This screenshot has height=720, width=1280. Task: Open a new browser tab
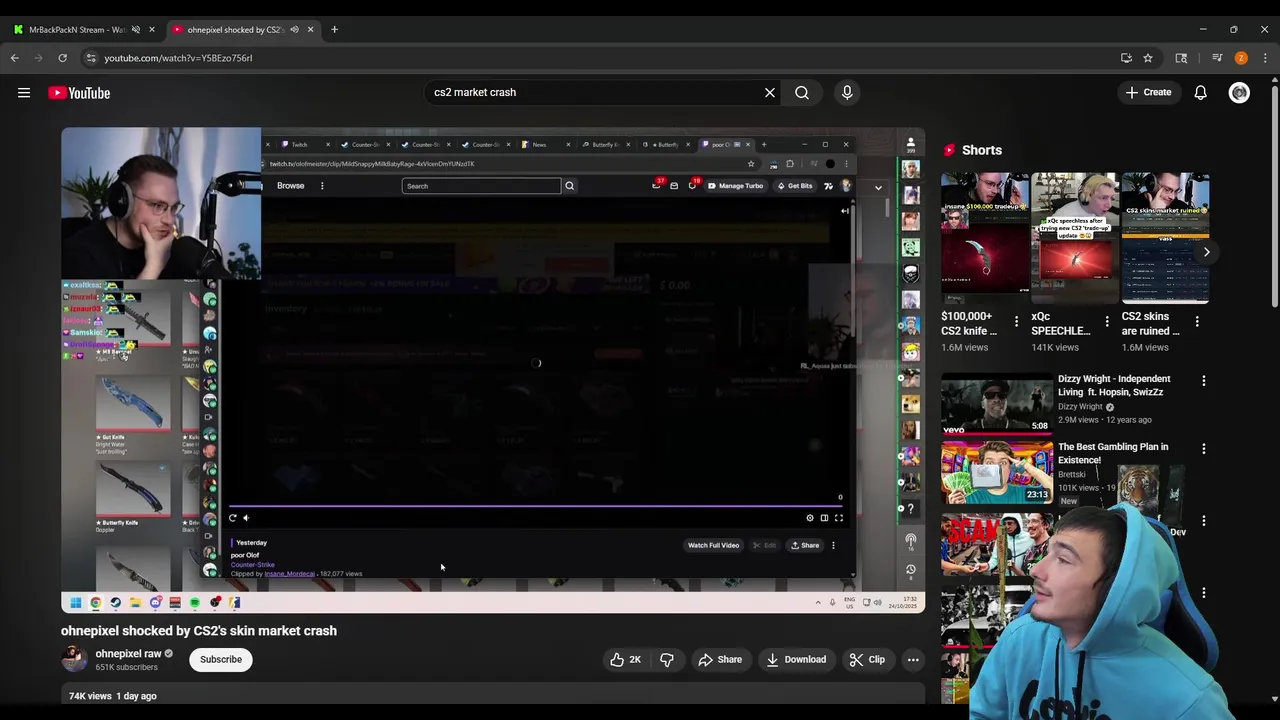pyautogui.click(x=334, y=30)
